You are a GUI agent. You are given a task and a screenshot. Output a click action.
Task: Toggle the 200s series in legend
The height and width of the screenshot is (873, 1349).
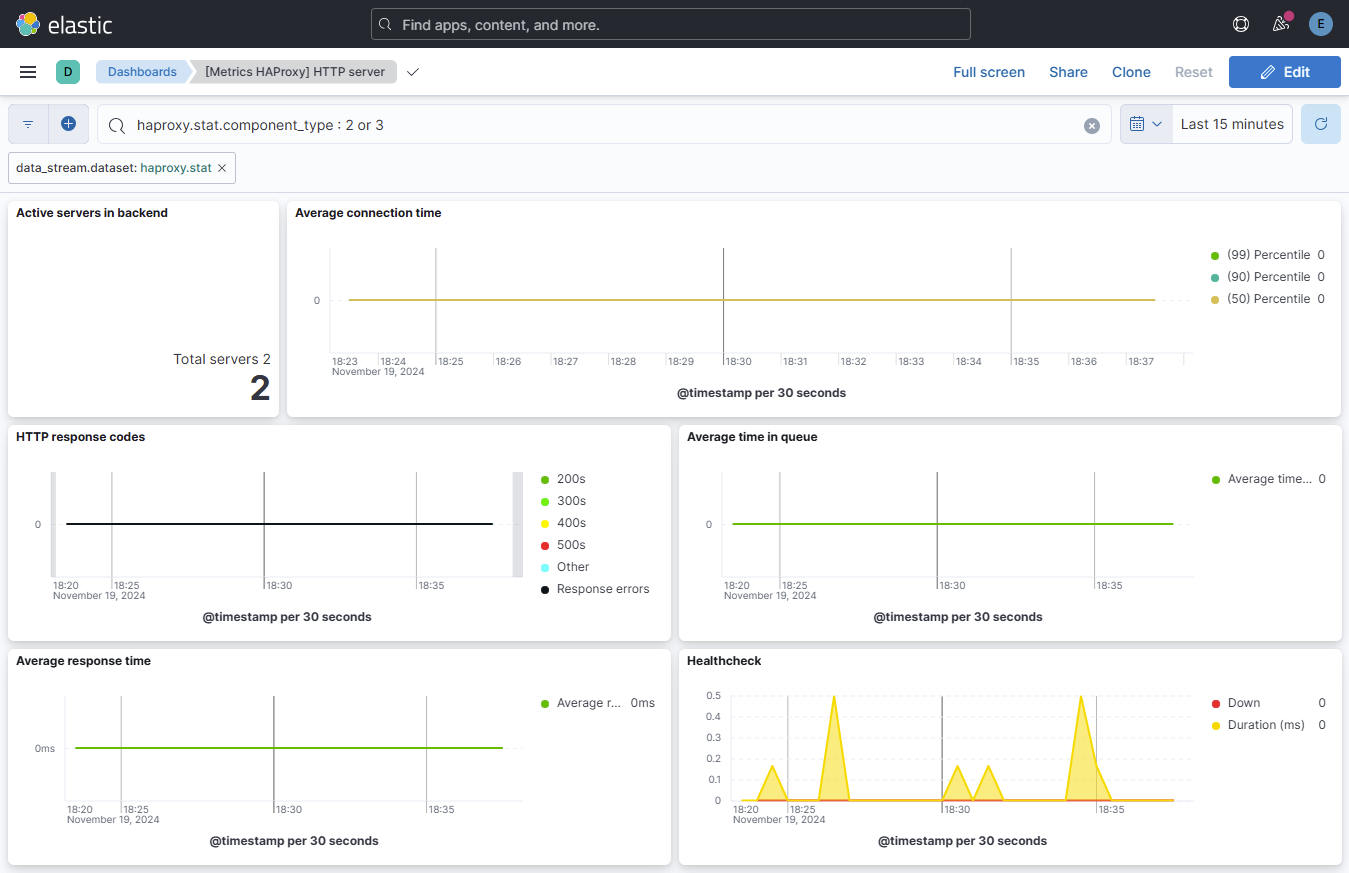coord(571,479)
